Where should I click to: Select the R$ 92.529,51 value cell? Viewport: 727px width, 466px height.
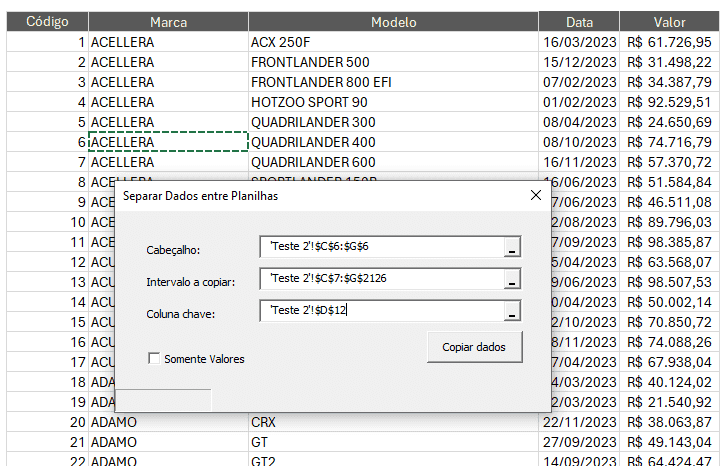[x=669, y=102]
